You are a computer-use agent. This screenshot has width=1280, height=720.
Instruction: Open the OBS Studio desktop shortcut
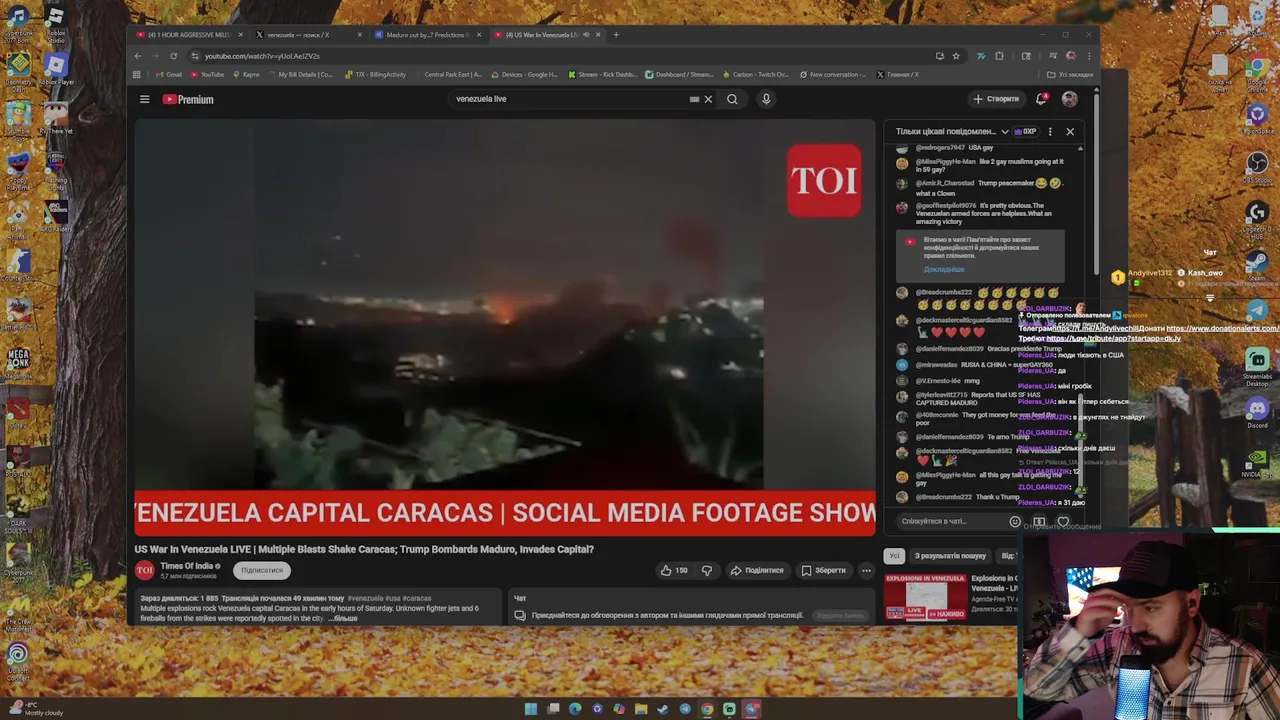coord(1257,166)
